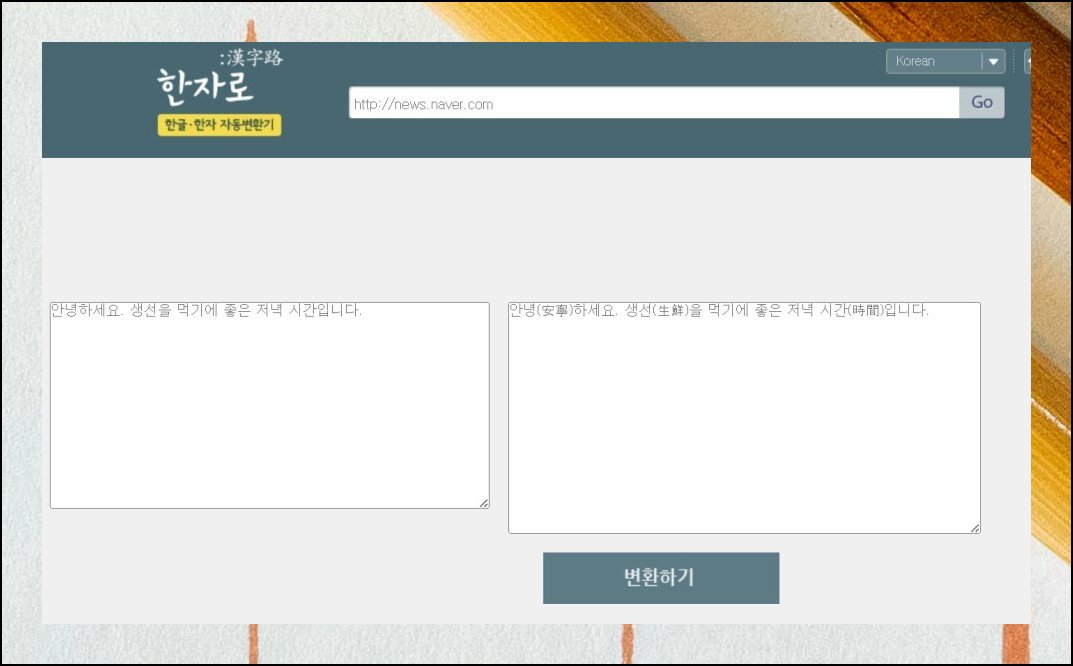Click the right hanja-converted output text area

[744, 418]
